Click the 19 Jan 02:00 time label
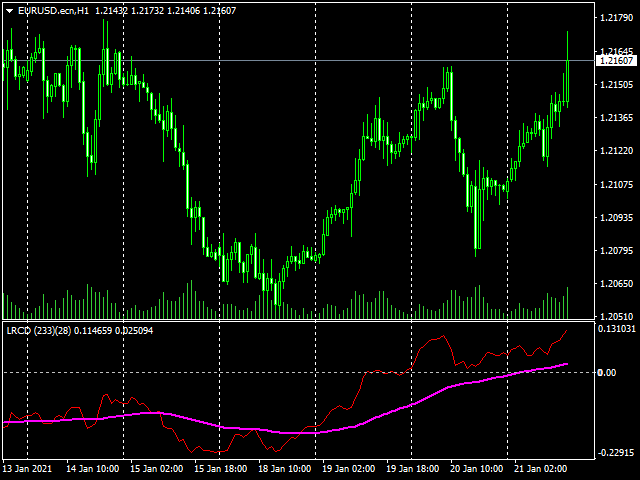 [x=349, y=468]
